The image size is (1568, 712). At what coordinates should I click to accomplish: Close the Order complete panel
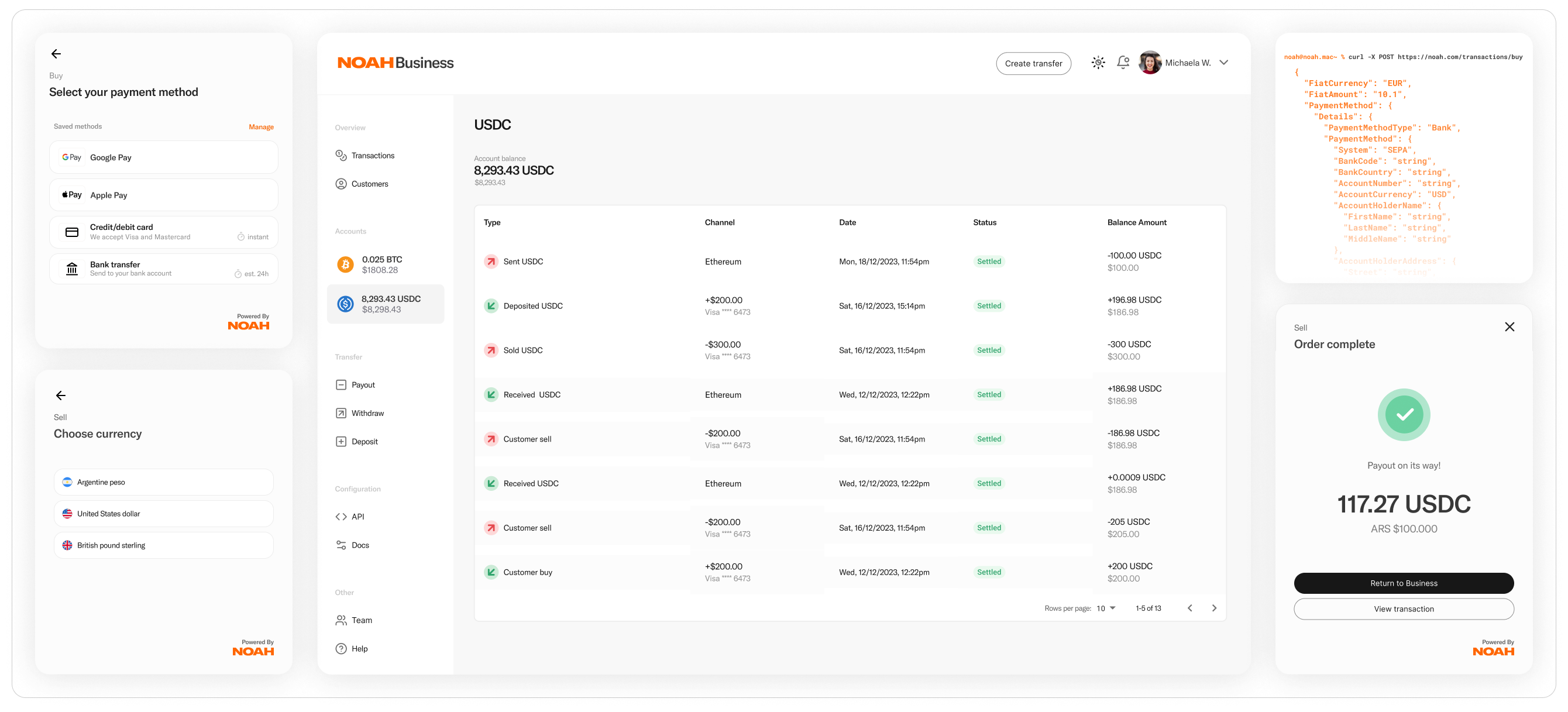point(1509,328)
